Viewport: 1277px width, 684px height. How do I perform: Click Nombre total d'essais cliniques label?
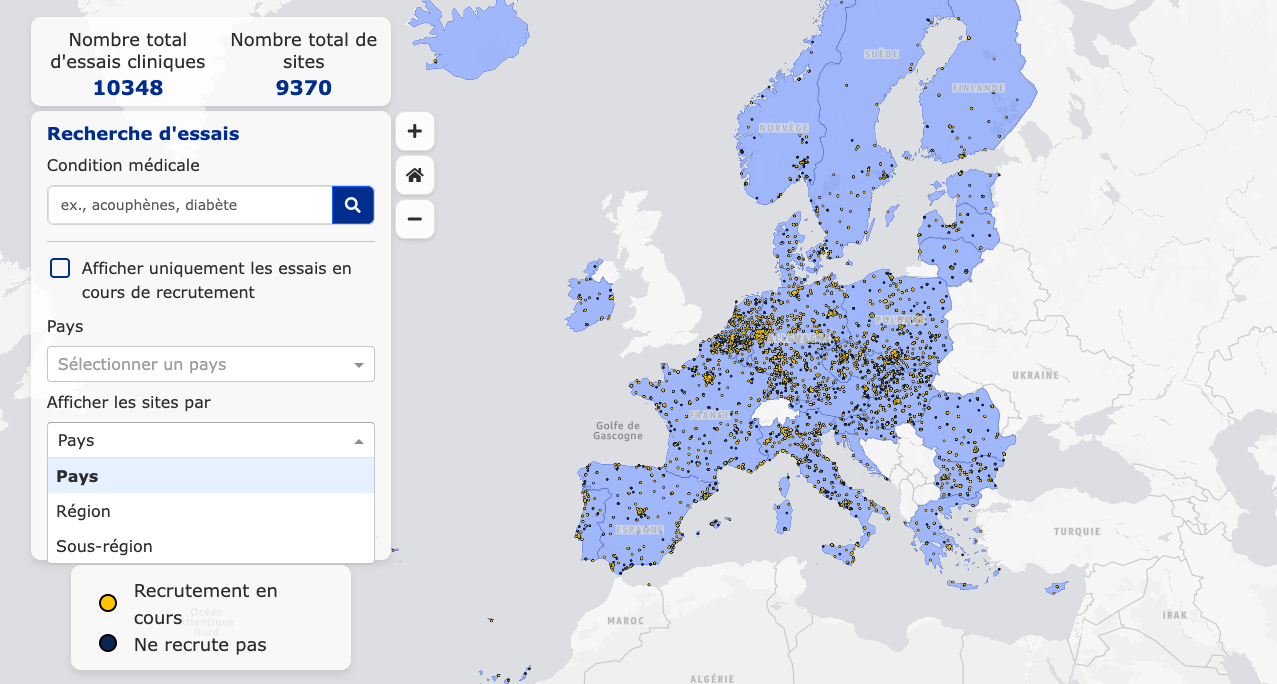128,51
